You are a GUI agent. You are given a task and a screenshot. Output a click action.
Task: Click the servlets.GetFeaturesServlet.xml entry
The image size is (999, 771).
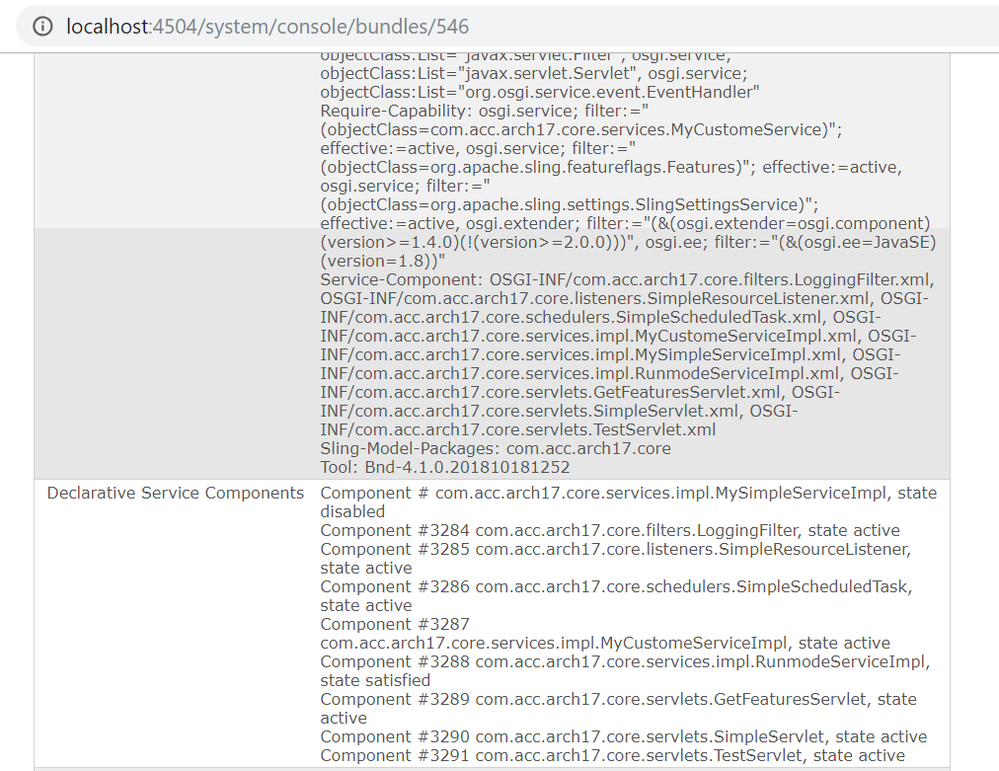[x=550, y=393]
